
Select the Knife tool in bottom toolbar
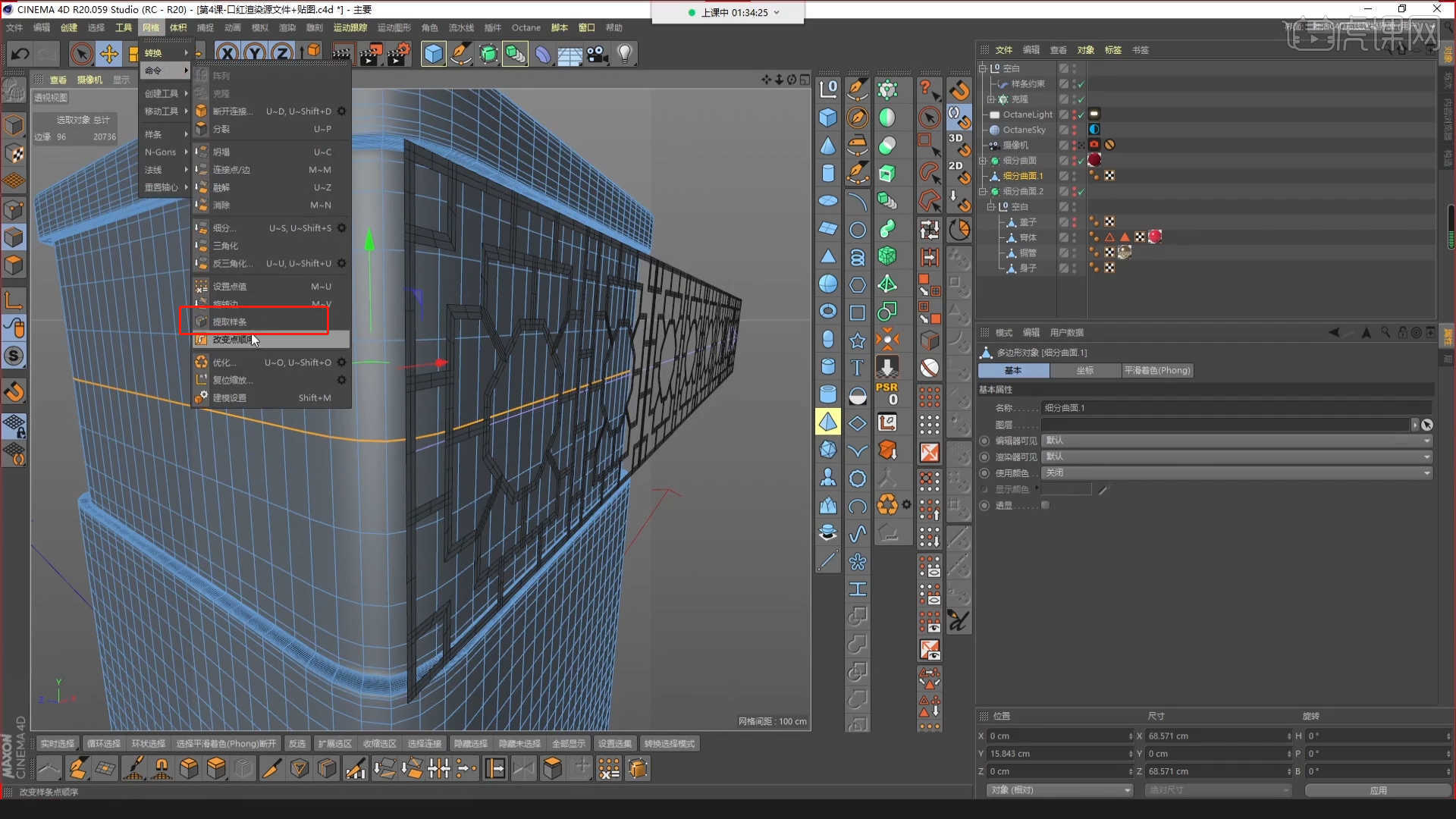pyautogui.click(x=271, y=768)
